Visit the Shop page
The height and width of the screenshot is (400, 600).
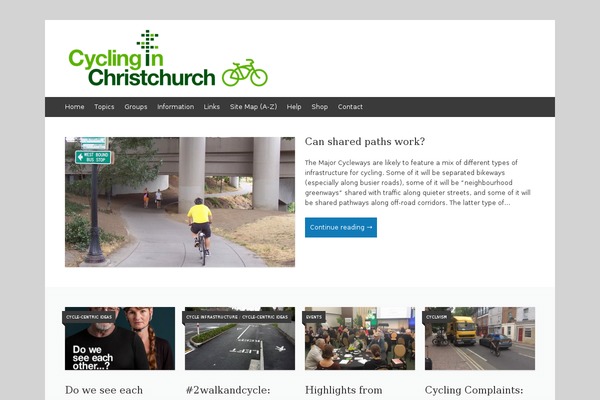tap(320, 107)
